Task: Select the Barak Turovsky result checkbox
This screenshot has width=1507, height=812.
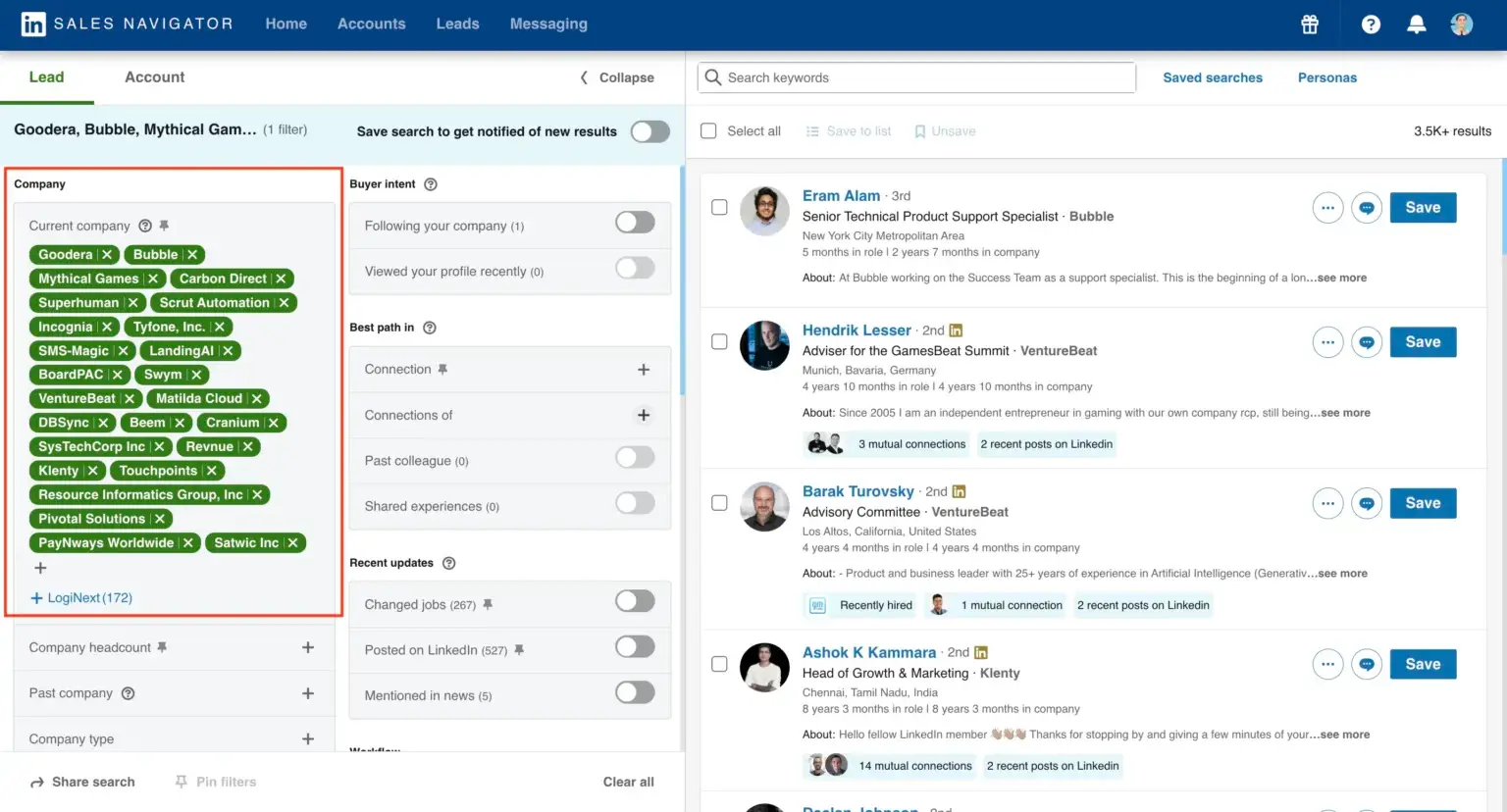Action: click(x=719, y=503)
